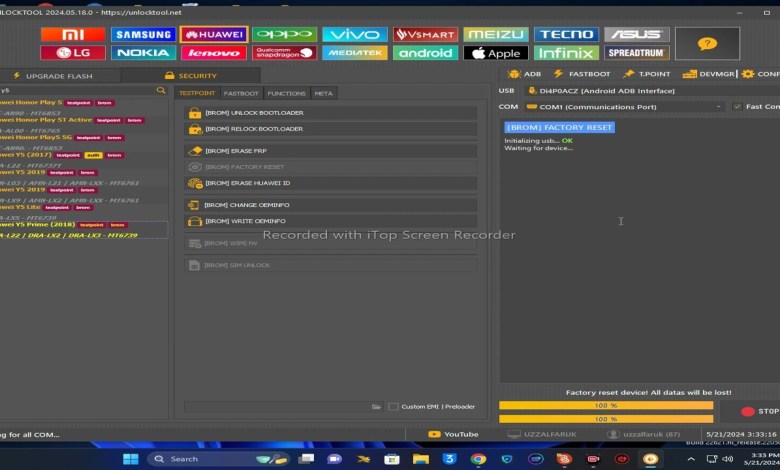Select the Apple brand logo
This screenshot has width=780, height=470.
click(x=496, y=53)
